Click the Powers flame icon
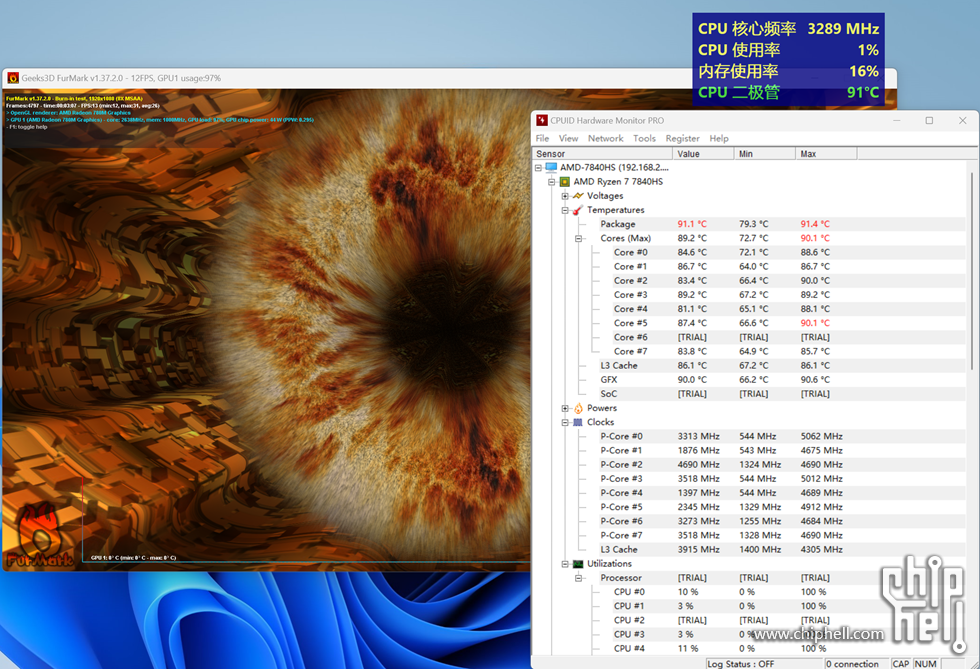Image resolution: width=980 pixels, height=669 pixels. (578, 408)
